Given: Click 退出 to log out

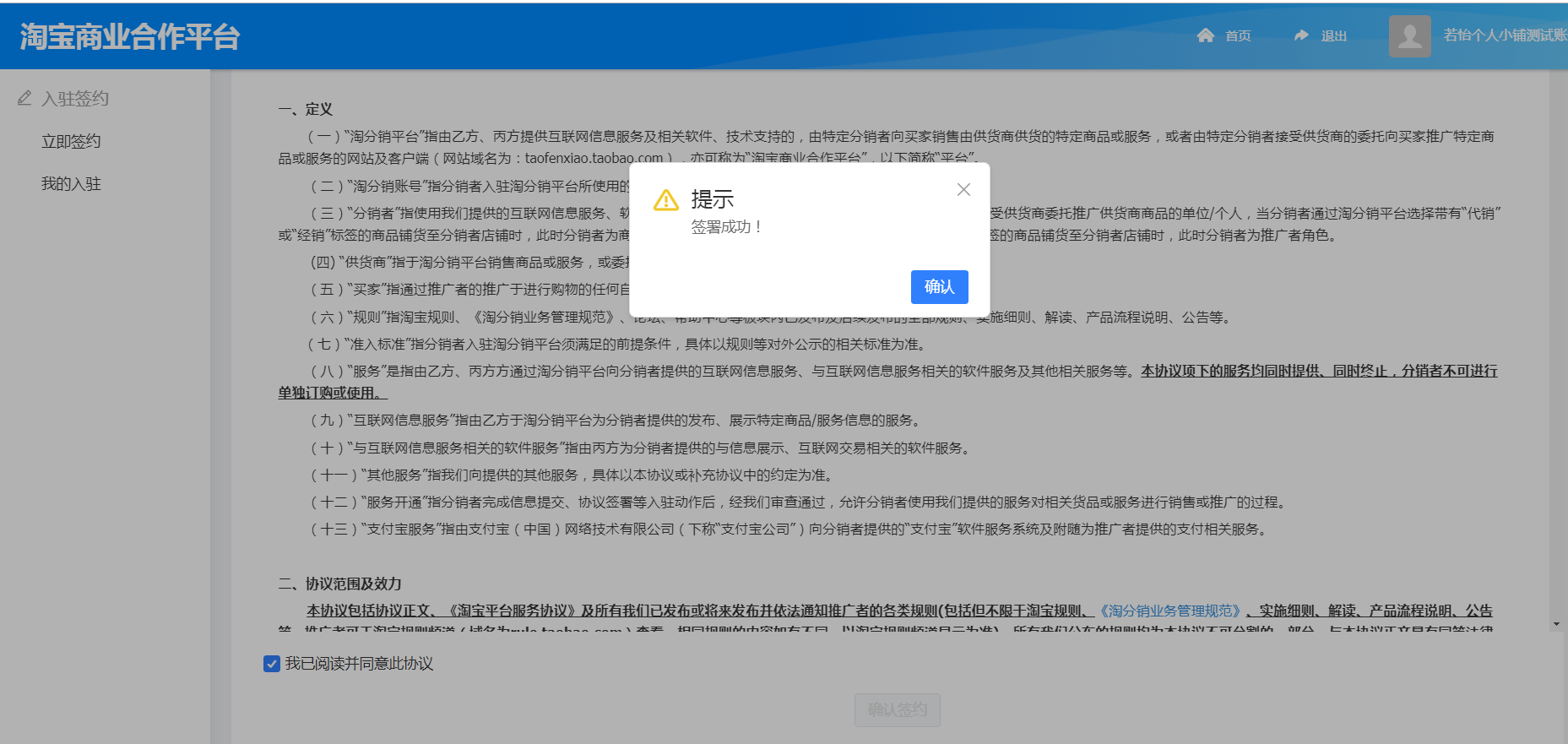Looking at the screenshot, I should (x=1333, y=35).
